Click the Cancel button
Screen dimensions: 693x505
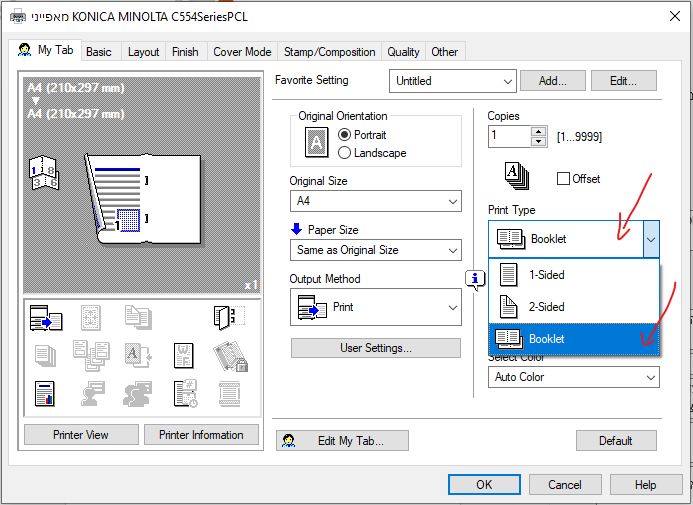(x=565, y=485)
